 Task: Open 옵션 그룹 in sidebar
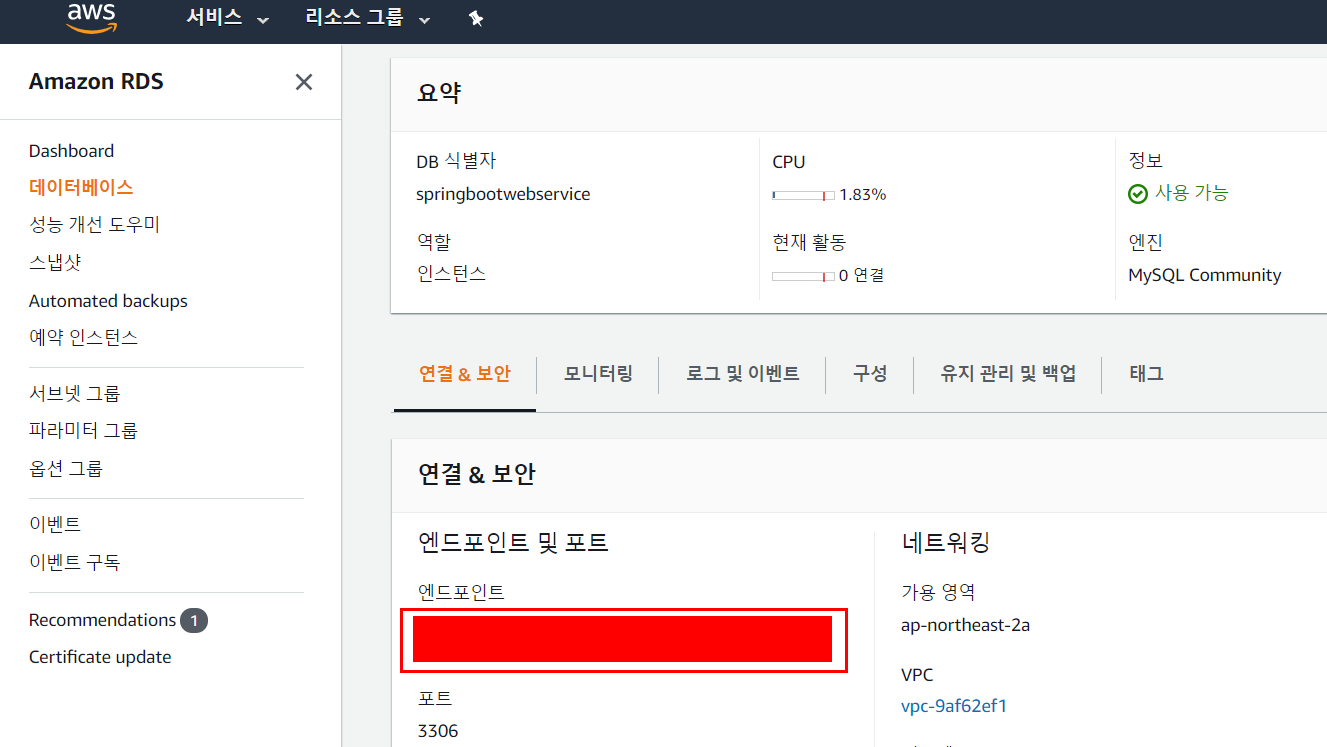click(66, 469)
